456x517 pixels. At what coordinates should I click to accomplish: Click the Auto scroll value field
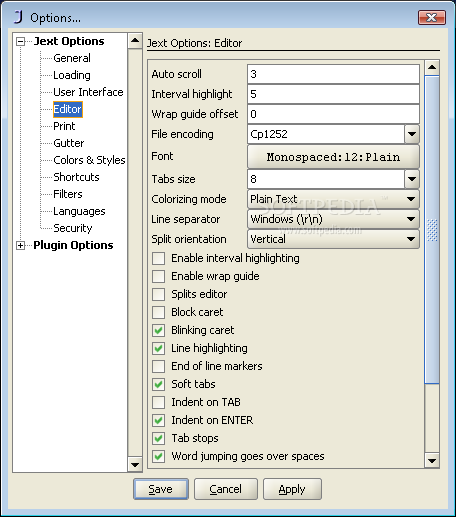333,74
